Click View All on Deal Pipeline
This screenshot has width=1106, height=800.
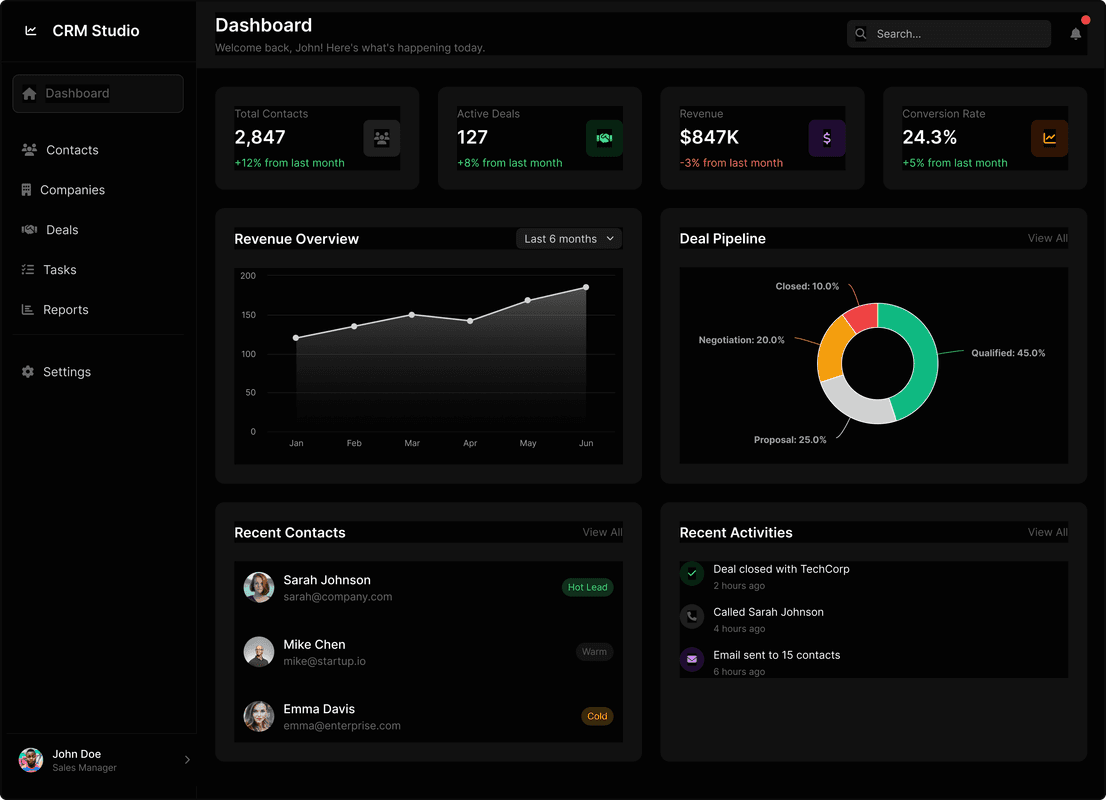click(x=1047, y=238)
